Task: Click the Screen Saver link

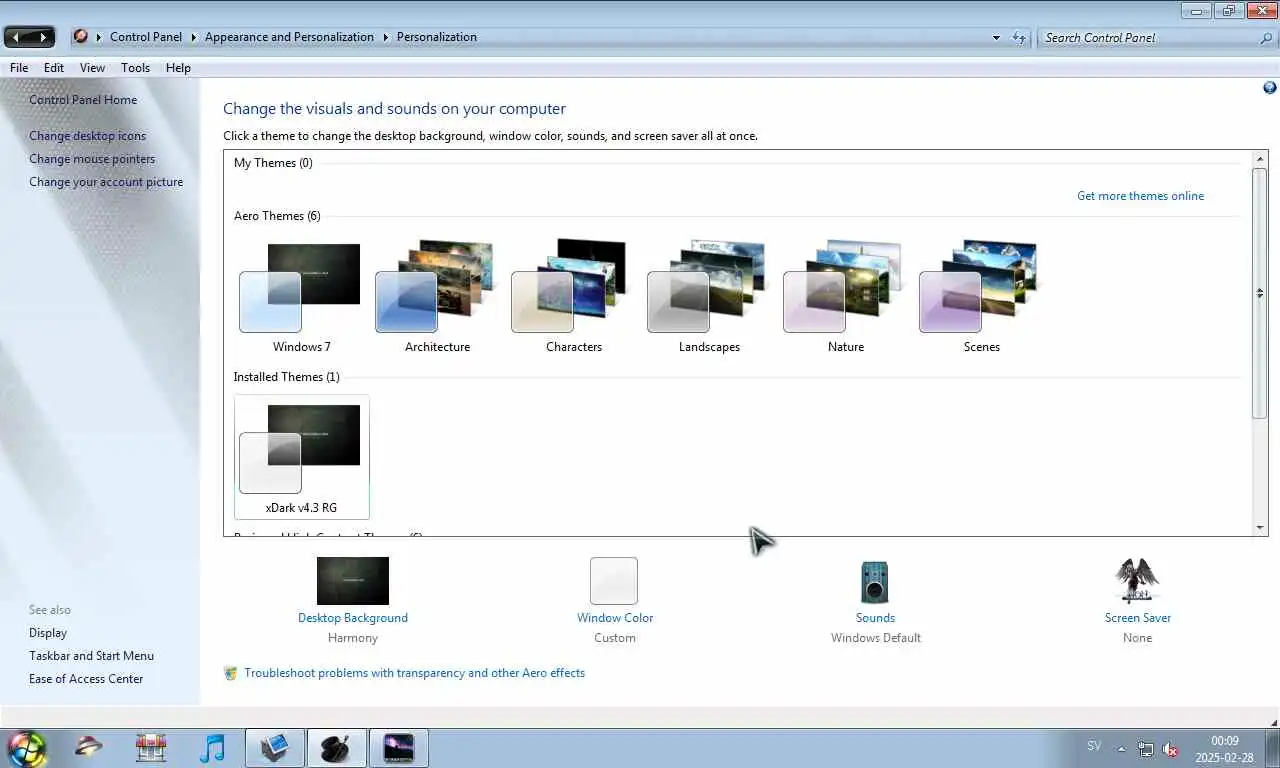Action: [1138, 618]
